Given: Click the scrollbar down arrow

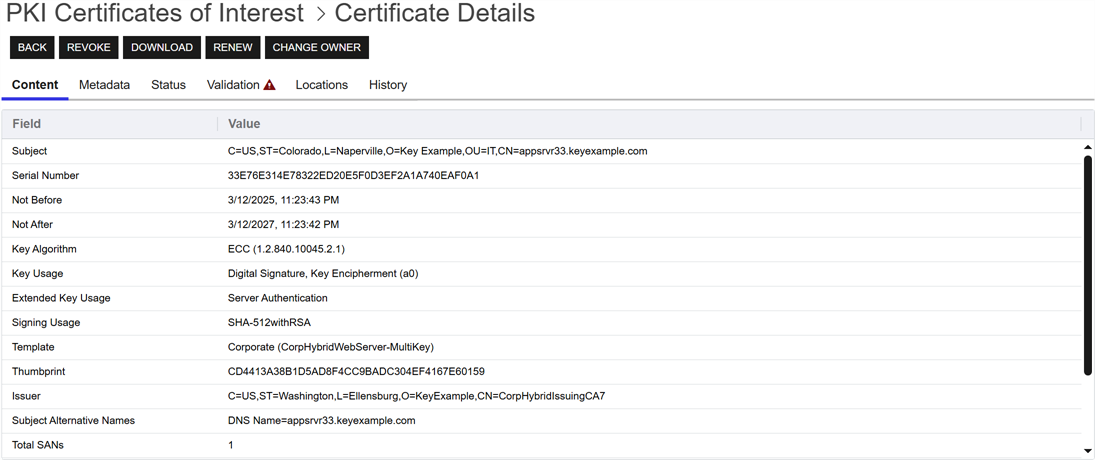Looking at the screenshot, I should [x=1088, y=451].
